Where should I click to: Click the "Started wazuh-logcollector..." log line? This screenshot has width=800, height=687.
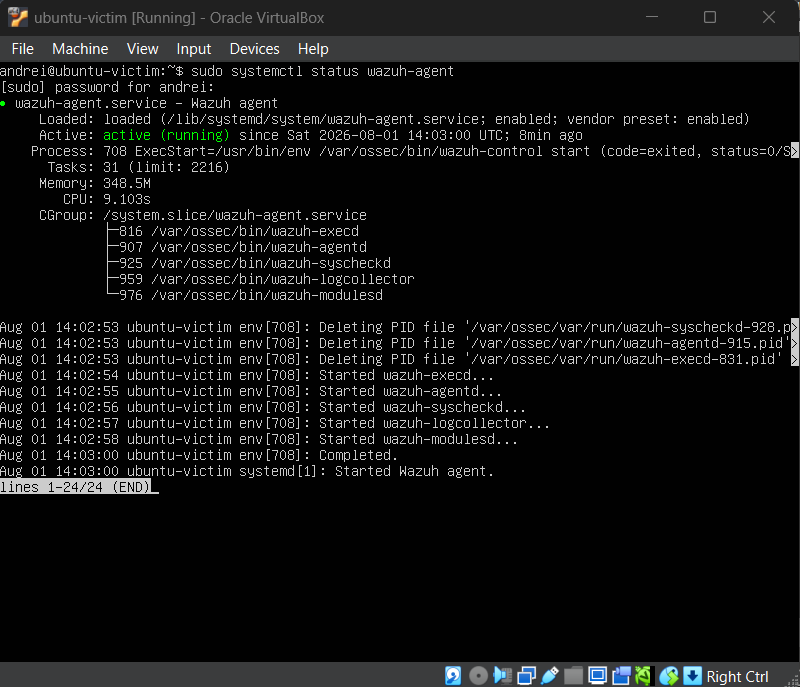(x=275, y=423)
